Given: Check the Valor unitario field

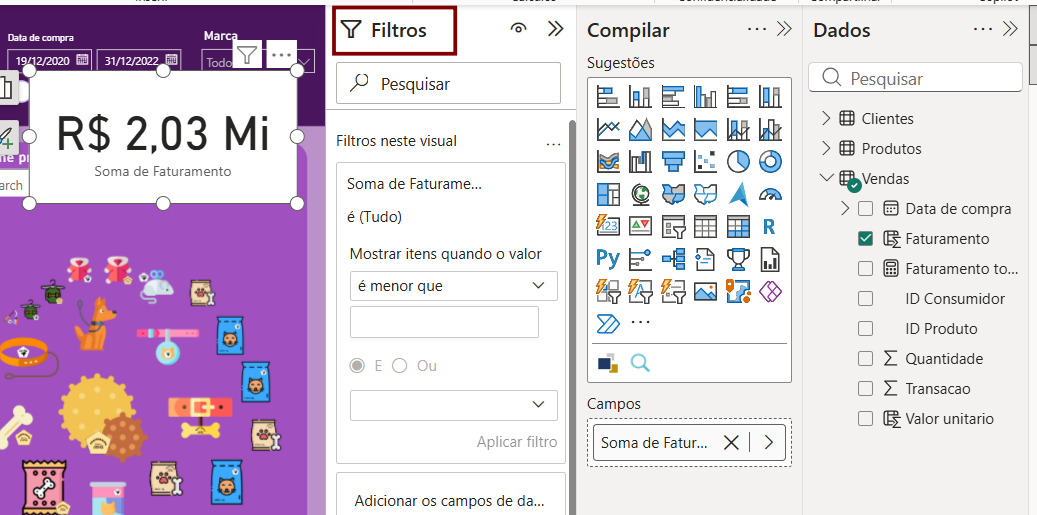Looking at the screenshot, I should click(x=865, y=418).
